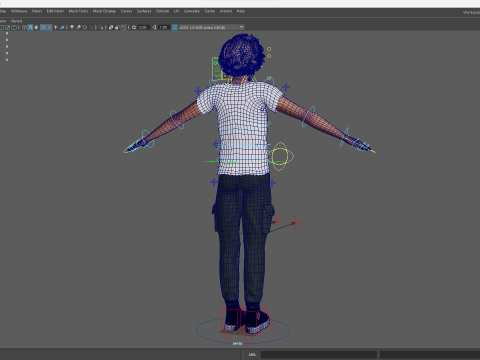Click the persp camera label below the character

tap(237, 343)
